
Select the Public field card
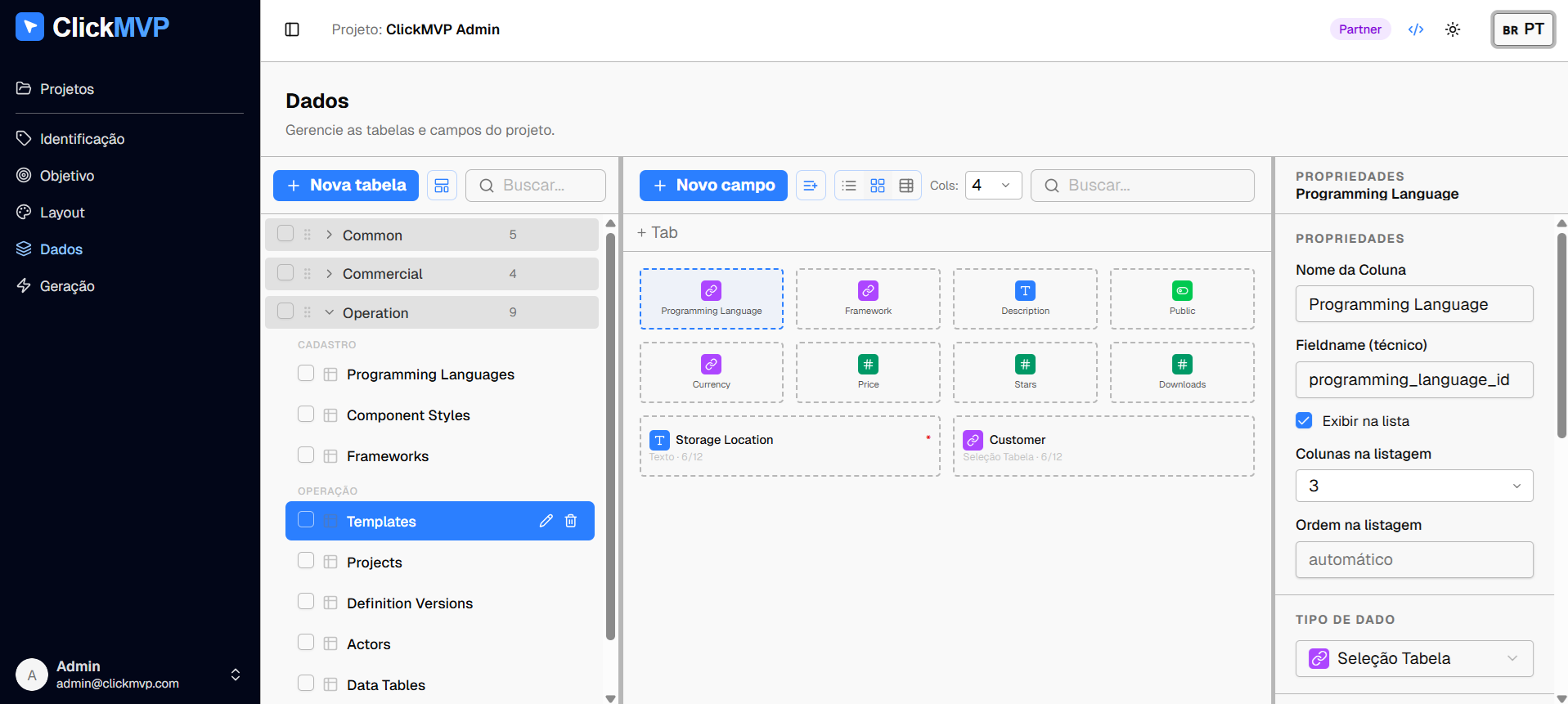1182,299
